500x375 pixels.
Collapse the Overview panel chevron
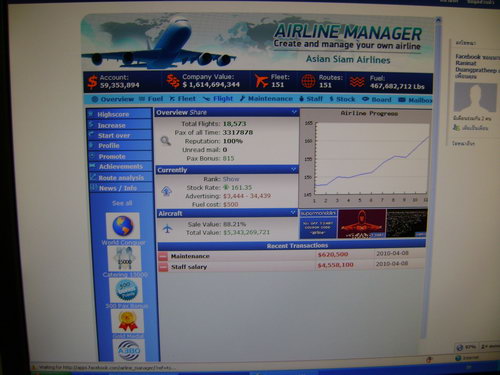(x=294, y=112)
